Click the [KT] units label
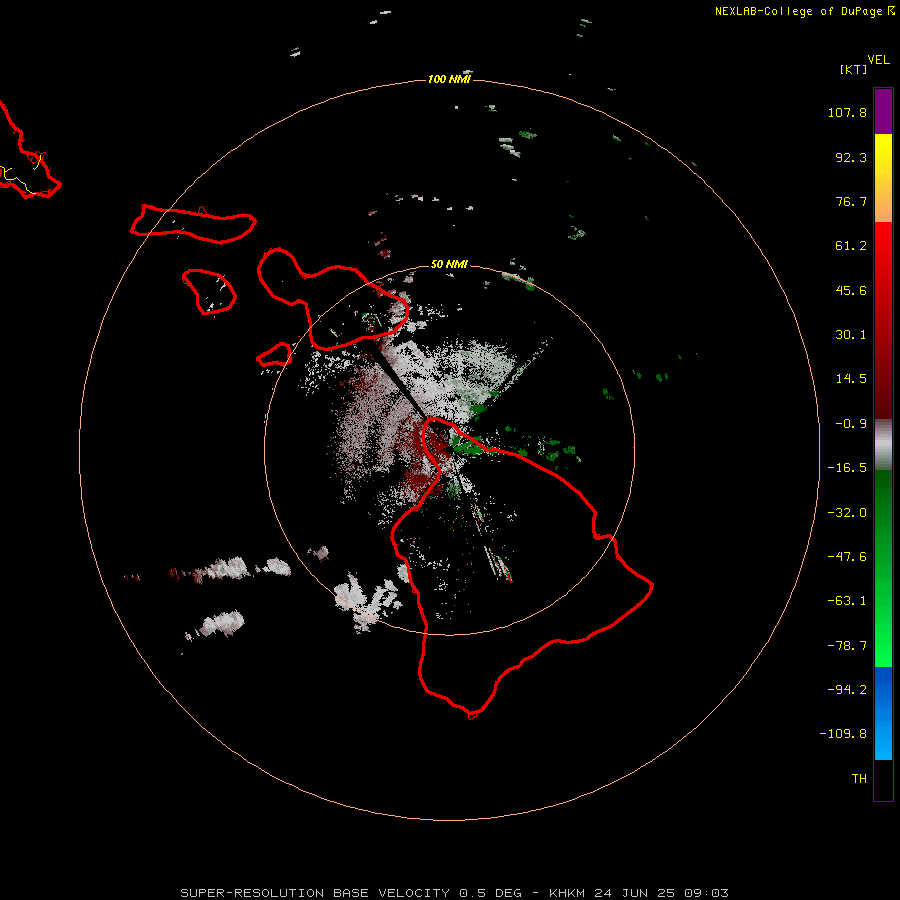The image size is (900, 900). [x=854, y=69]
